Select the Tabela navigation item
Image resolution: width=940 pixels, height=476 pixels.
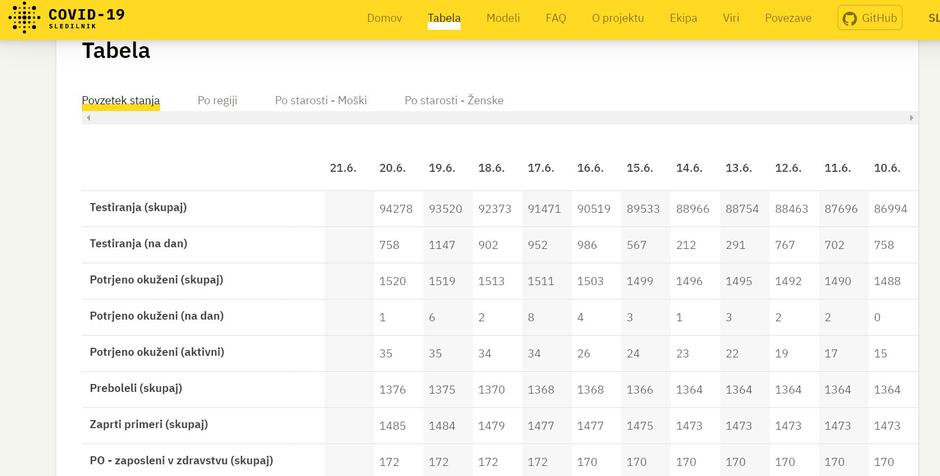tap(444, 18)
